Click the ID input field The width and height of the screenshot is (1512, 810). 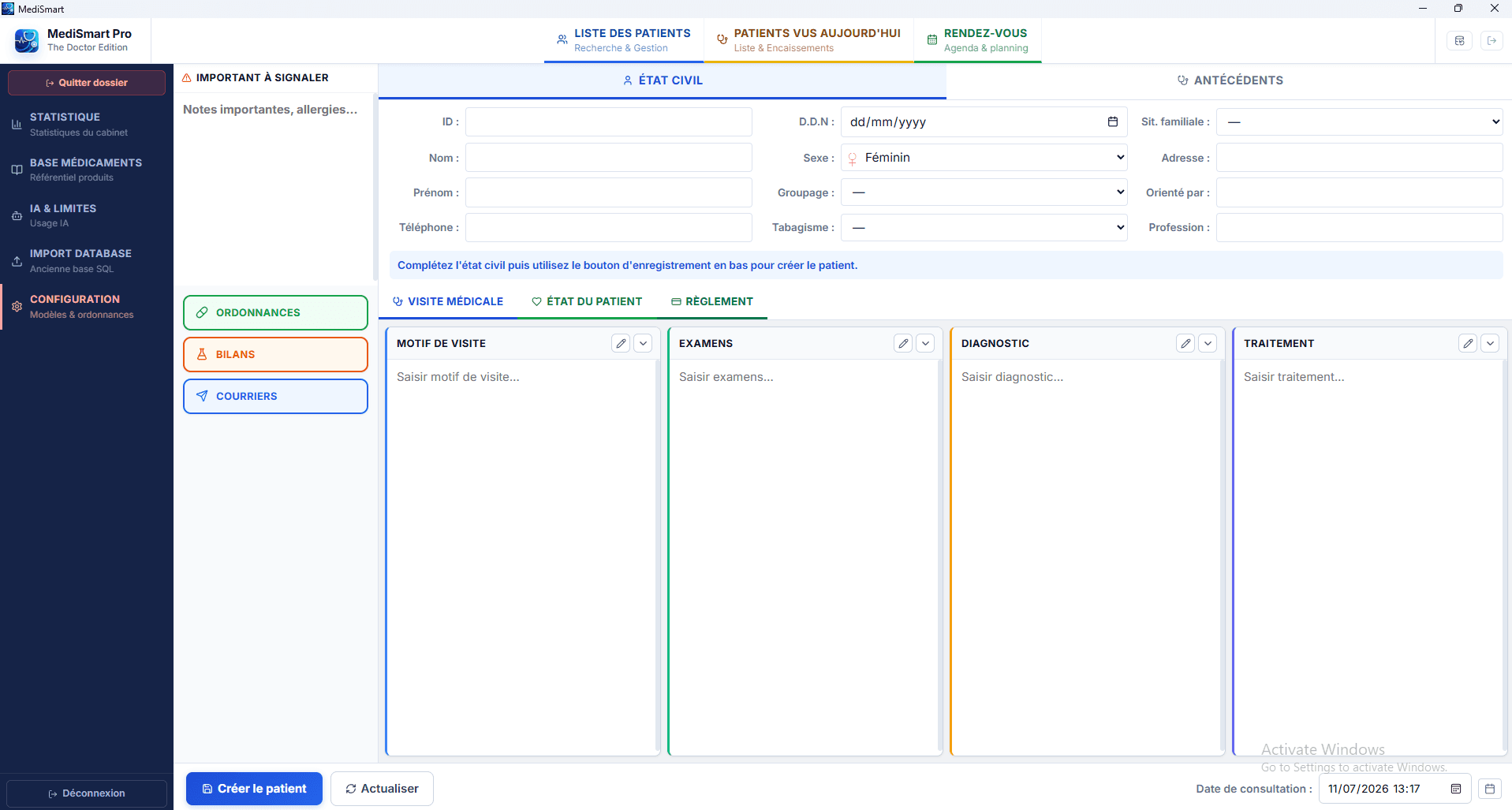tap(608, 121)
